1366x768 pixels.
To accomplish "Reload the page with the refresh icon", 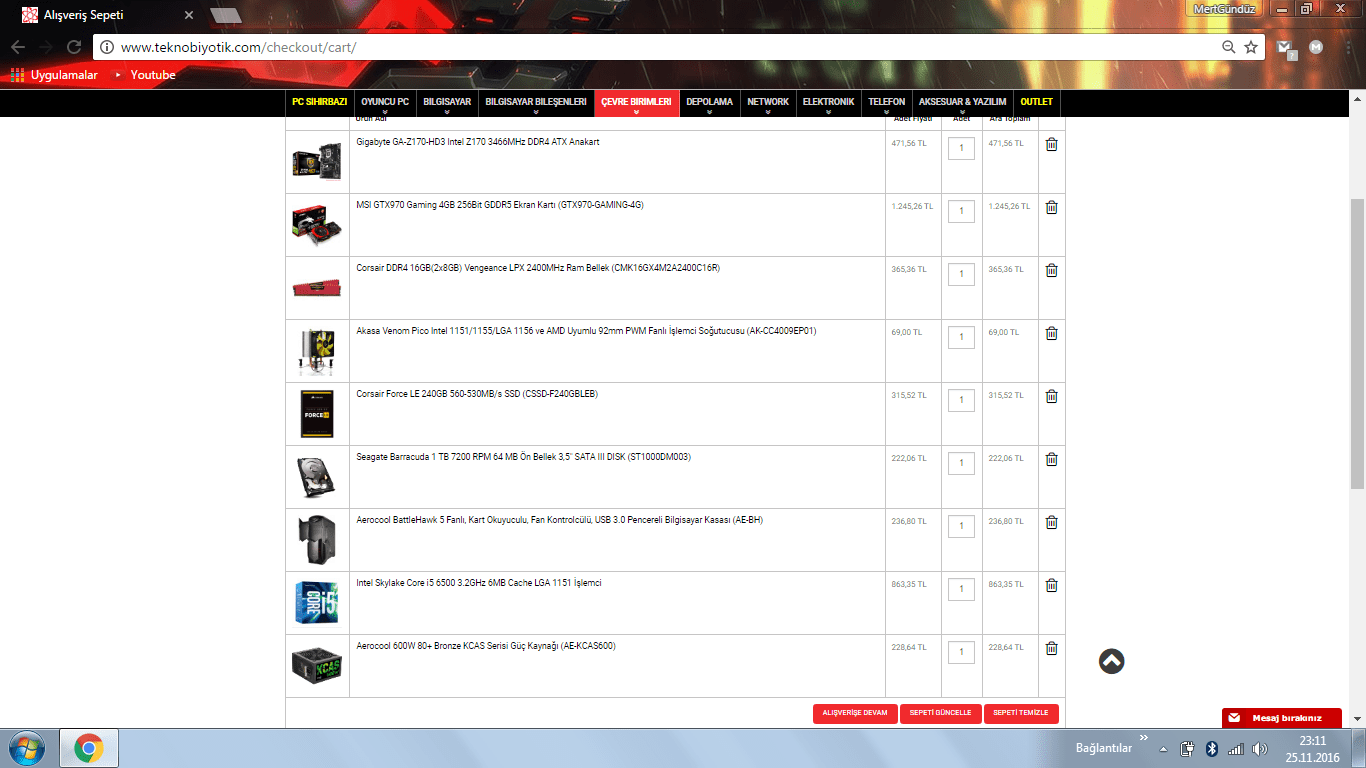I will tap(74, 47).
